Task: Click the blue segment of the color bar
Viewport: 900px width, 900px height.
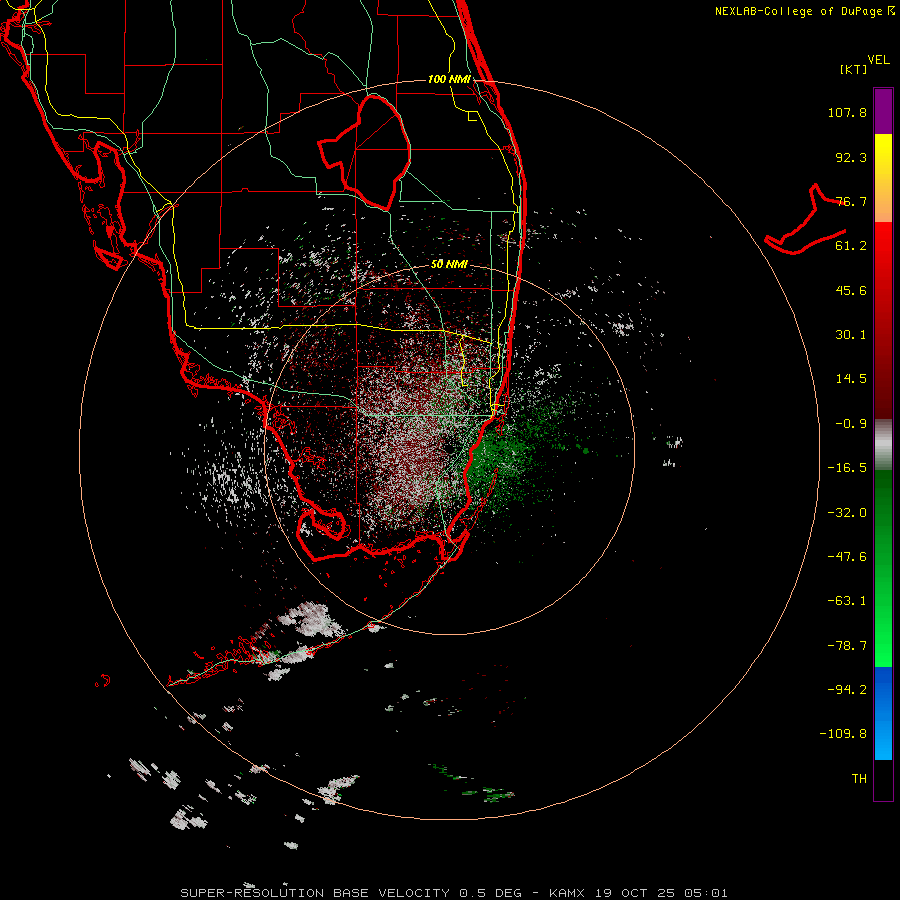Action: 883,713
